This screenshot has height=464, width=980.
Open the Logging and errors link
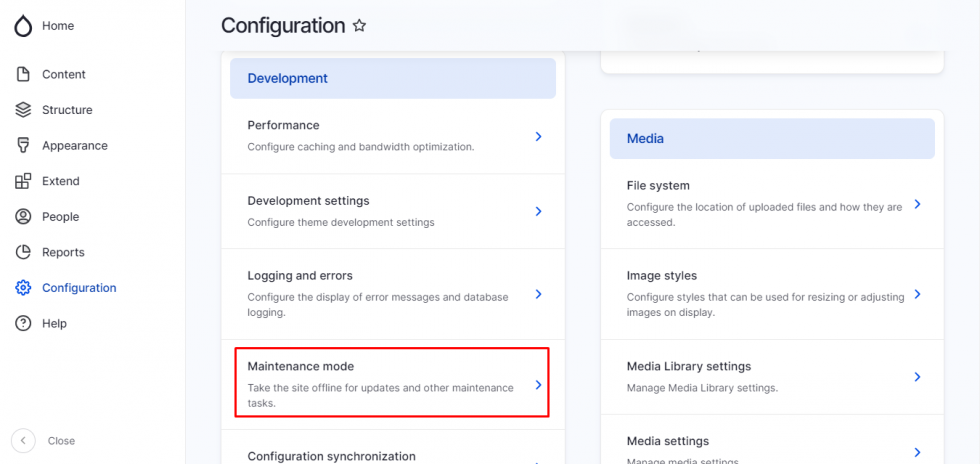click(x=300, y=276)
